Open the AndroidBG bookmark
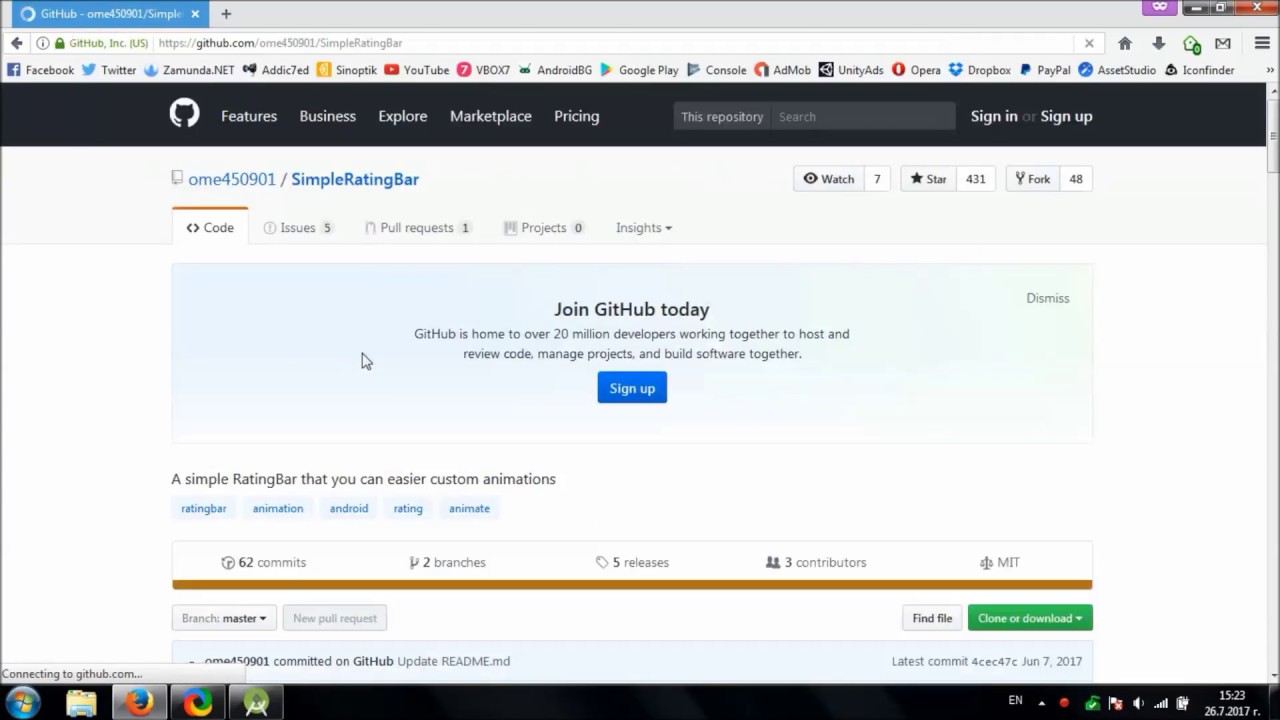The width and height of the screenshot is (1280, 720). coord(555,70)
